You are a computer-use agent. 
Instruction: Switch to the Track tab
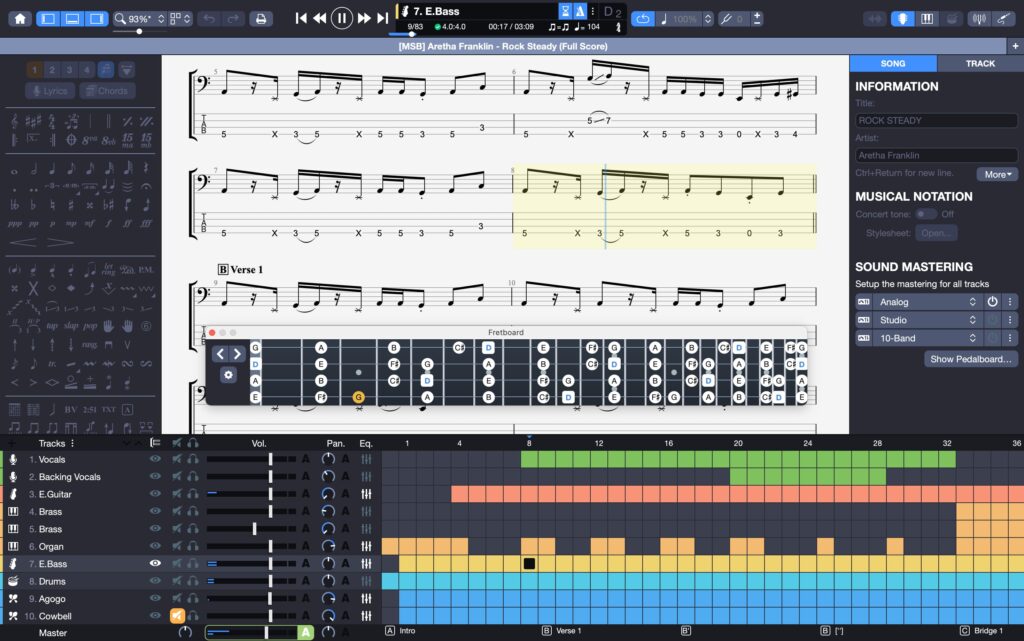point(980,63)
